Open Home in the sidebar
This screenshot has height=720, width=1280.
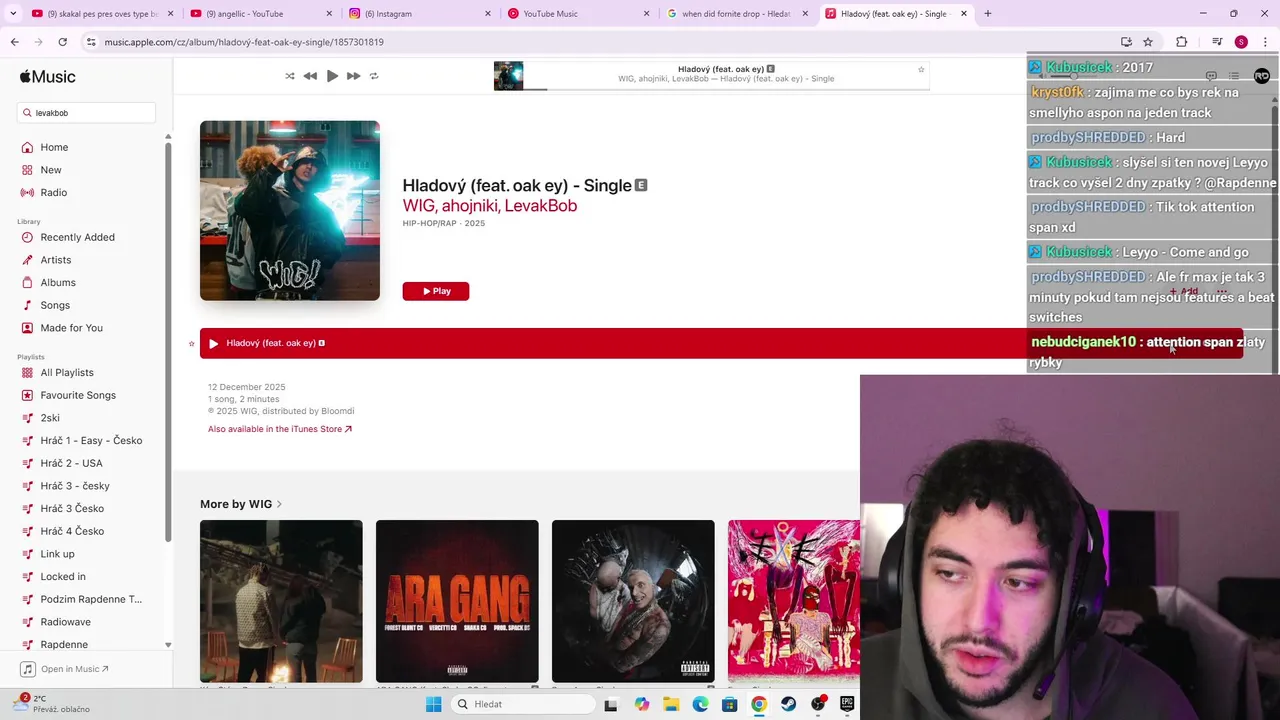(x=54, y=147)
